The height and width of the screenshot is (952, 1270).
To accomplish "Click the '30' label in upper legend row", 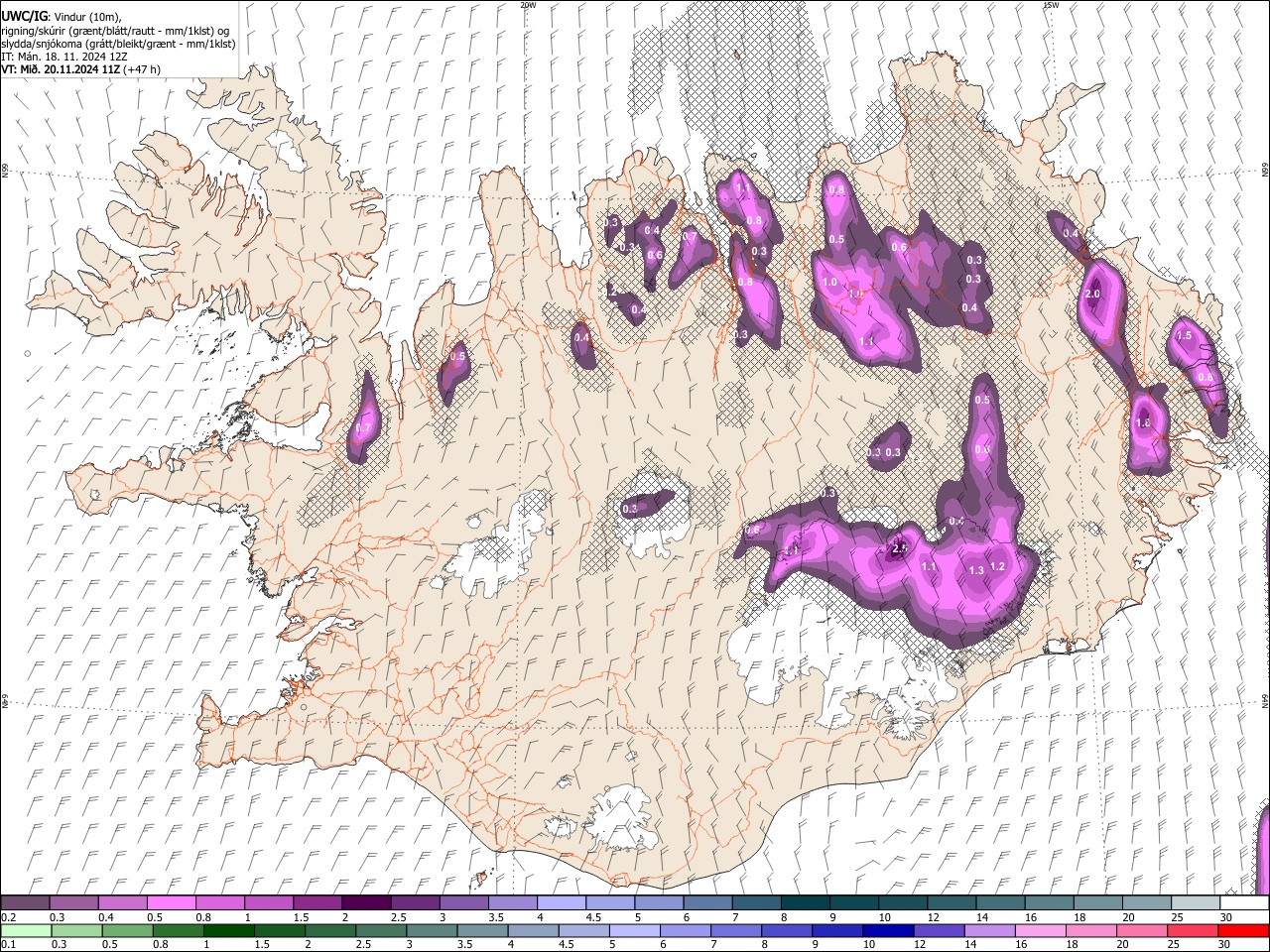I will pos(1225,917).
